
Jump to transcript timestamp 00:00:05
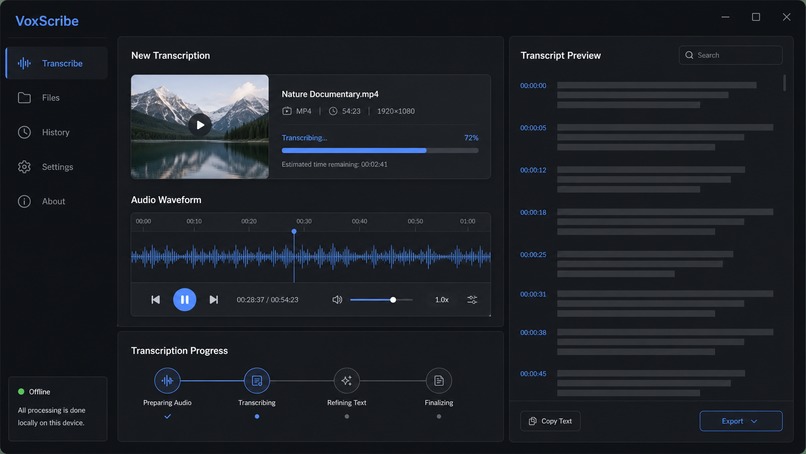[533, 128]
